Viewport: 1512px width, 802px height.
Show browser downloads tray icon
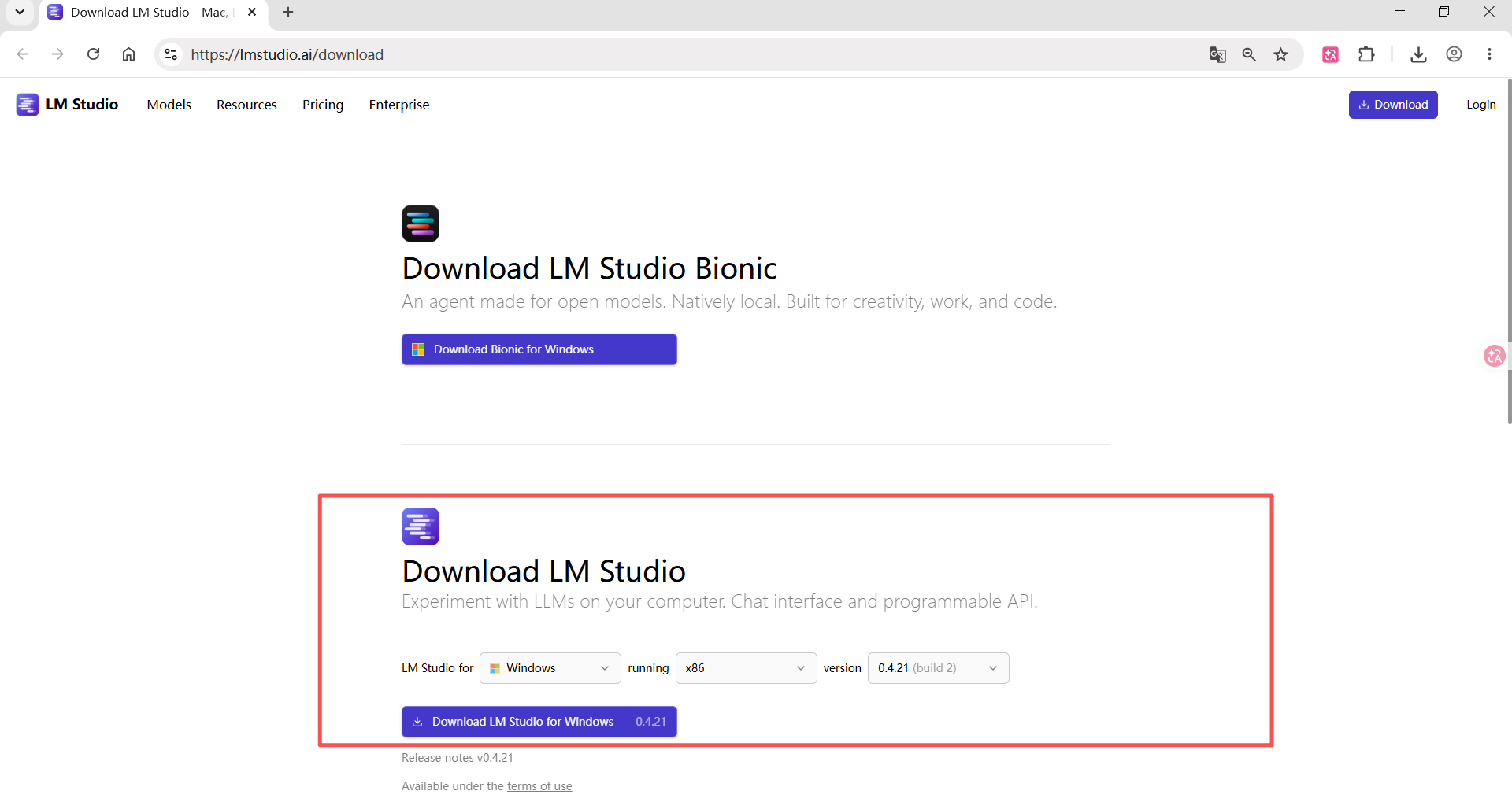coord(1418,54)
